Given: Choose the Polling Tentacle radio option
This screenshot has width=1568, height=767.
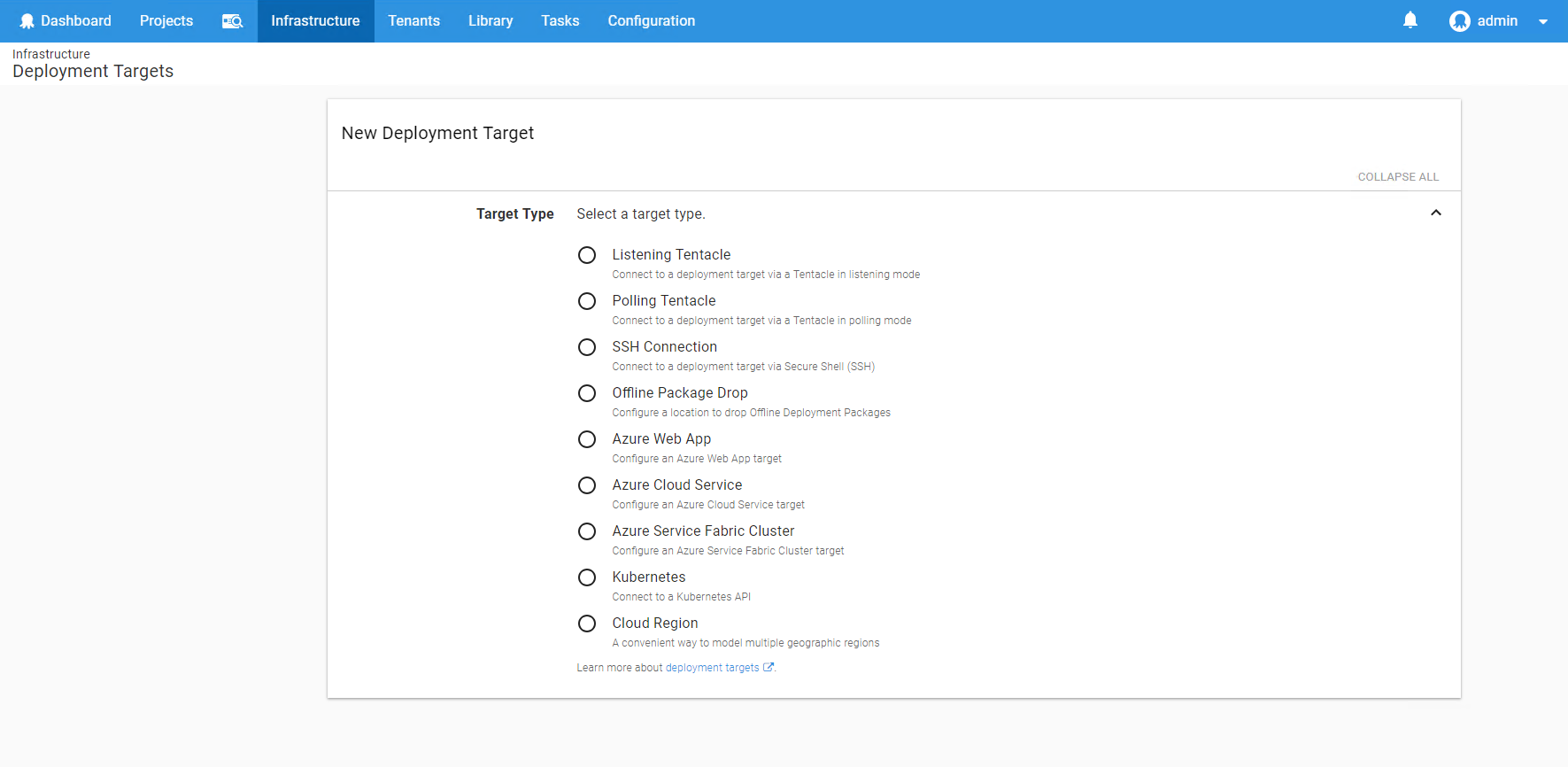Looking at the screenshot, I should [x=587, y=301].
